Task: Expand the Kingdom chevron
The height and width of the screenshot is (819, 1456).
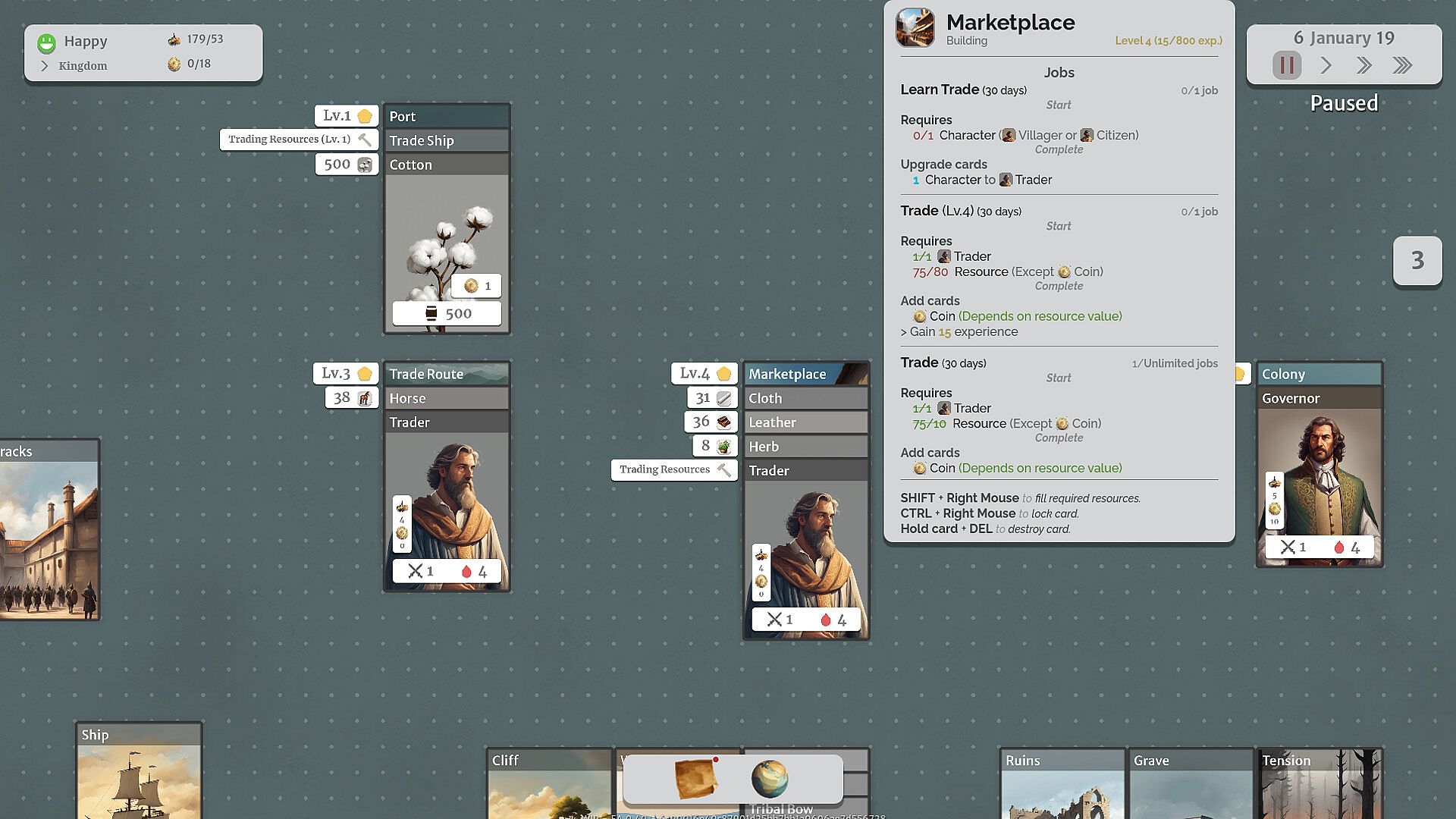Action: [x=44, y=66]
